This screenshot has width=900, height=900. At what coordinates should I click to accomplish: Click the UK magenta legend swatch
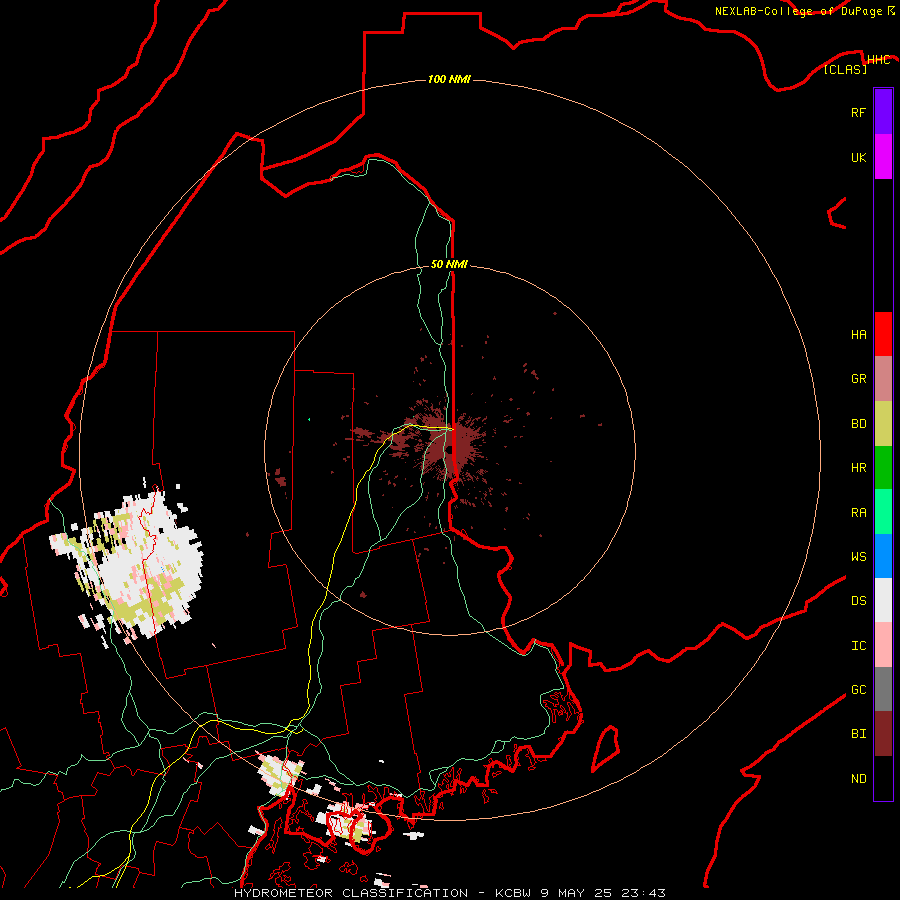click(x=883, y=157)
